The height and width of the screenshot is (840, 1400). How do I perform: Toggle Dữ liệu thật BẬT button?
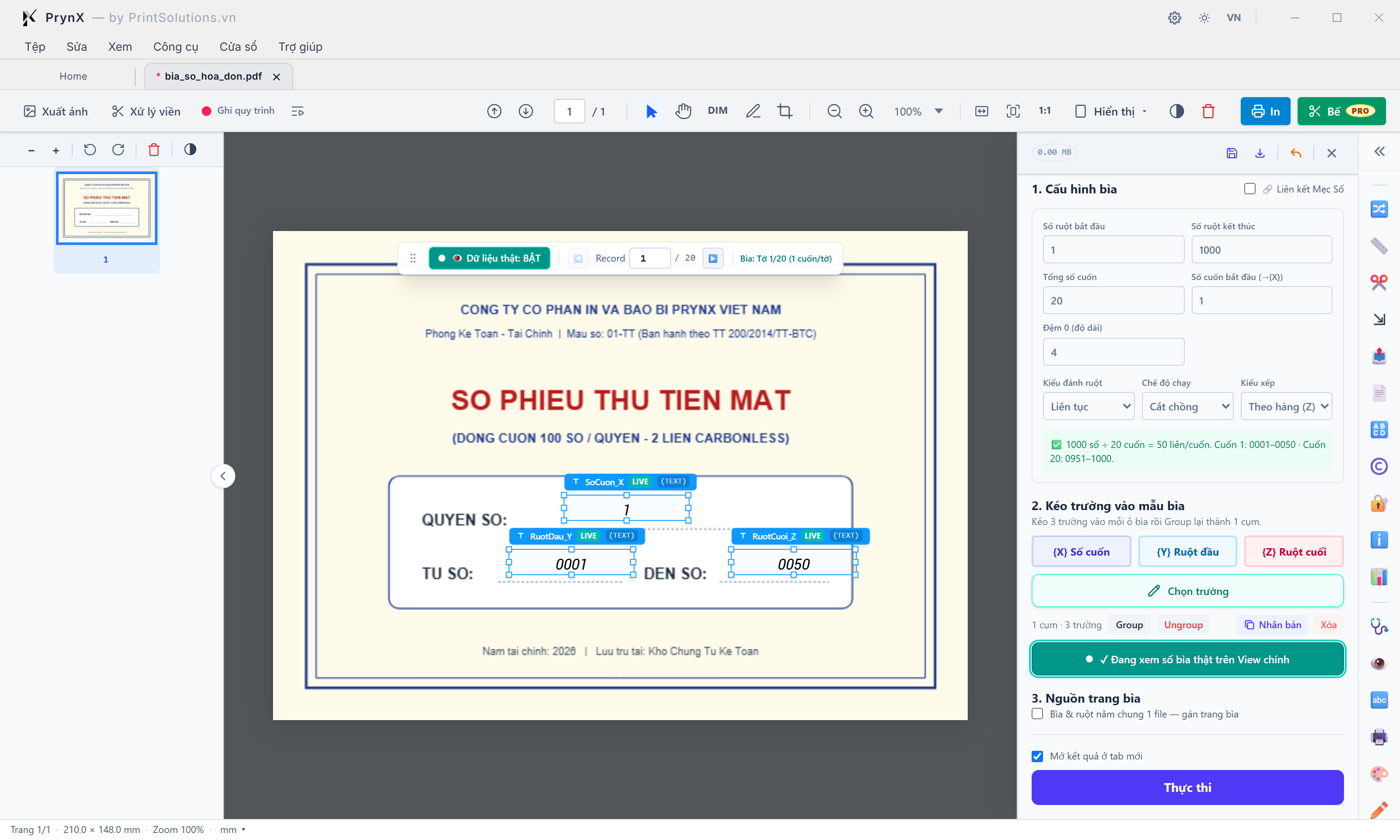point(489,258)
